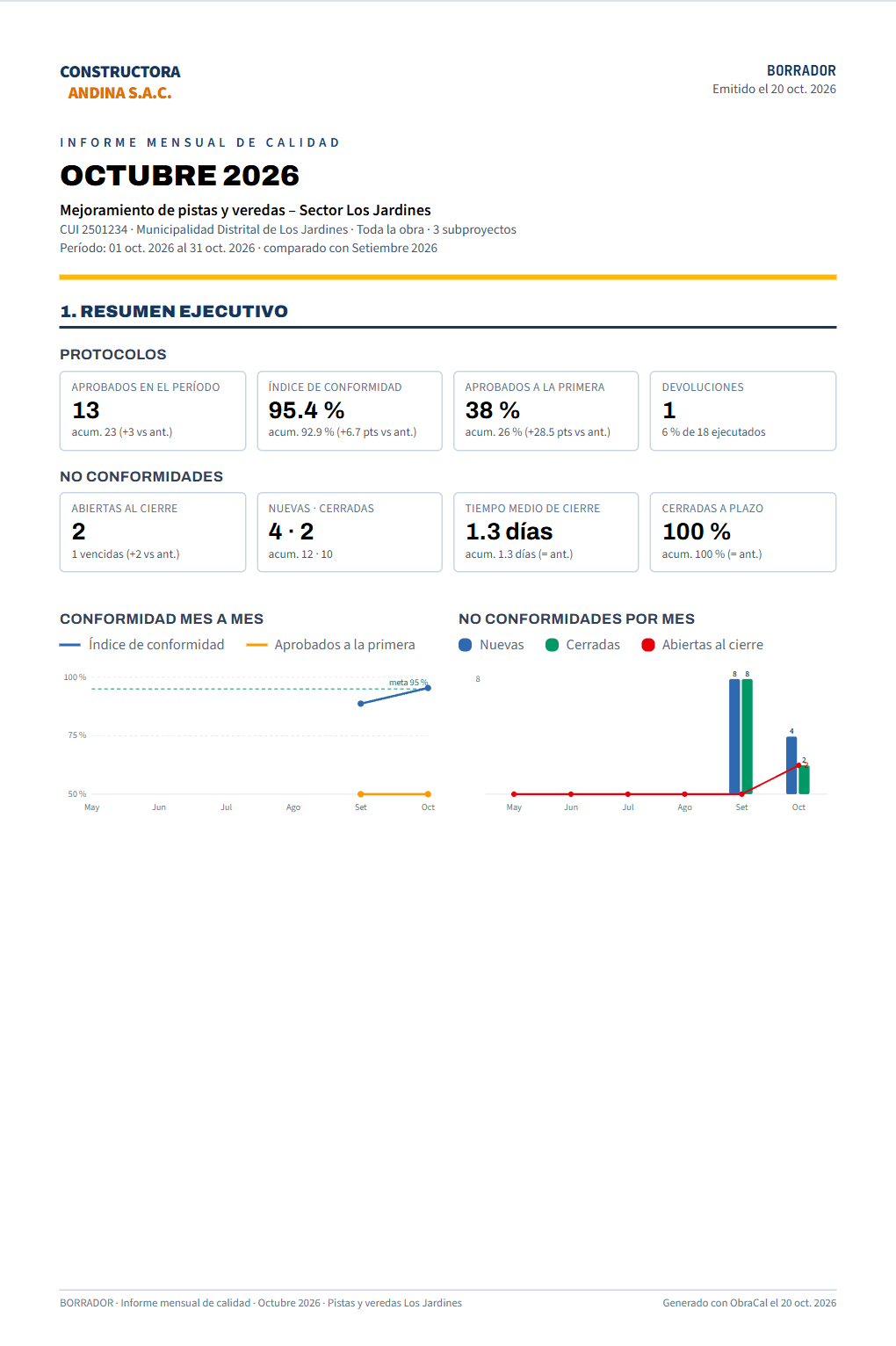Screen dimensions: 896x1346
Task: Click the Set point on the blue conformity line
Action: pyautogui.click(x=361, y=704)
